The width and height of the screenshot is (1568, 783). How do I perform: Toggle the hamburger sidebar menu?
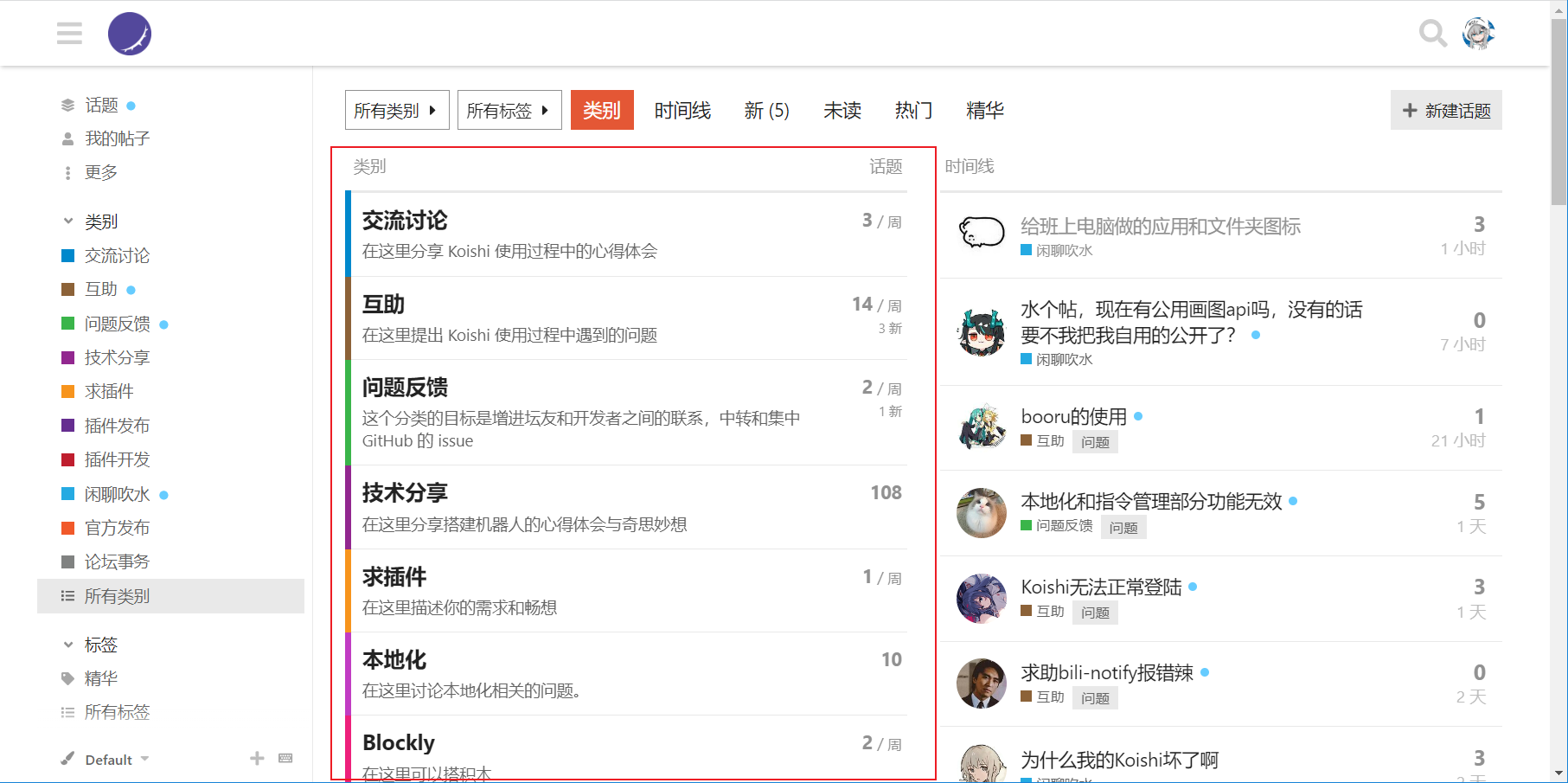click(69, 34)
